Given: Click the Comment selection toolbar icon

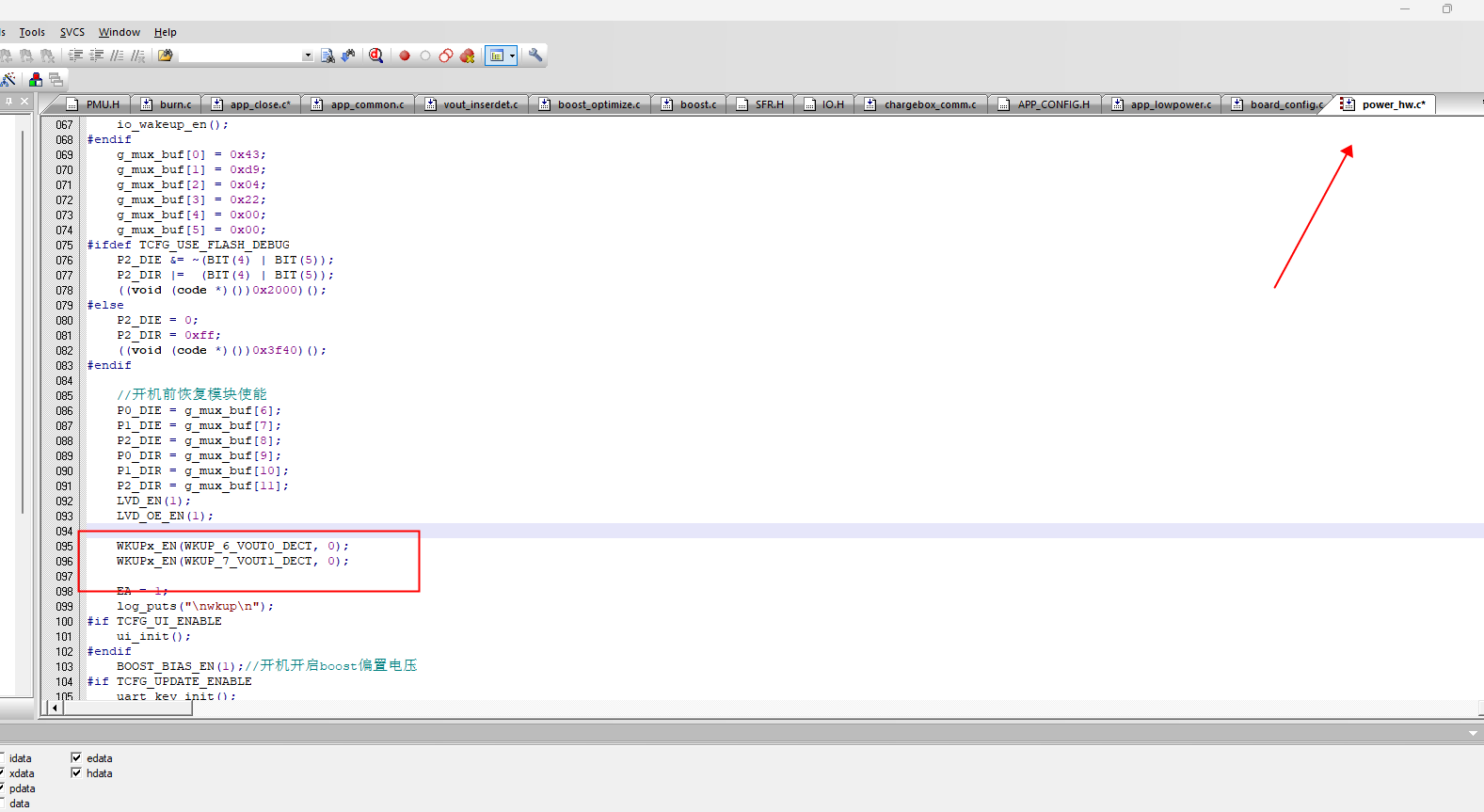Looking at the screenshot, I should [118, 56].
